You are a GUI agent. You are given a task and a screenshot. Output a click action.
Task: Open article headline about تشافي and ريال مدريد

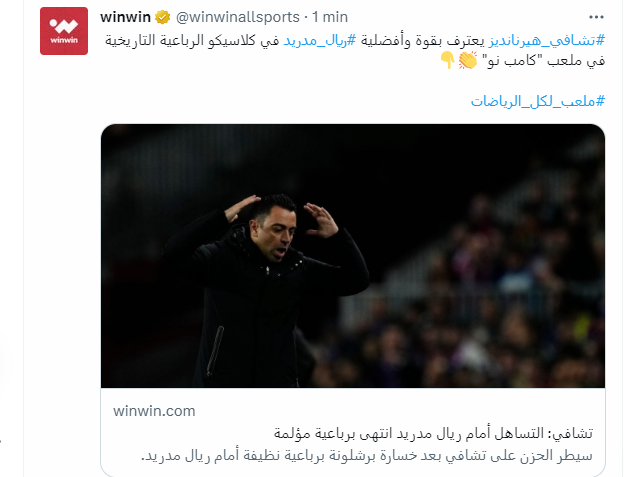click(433, 433)
